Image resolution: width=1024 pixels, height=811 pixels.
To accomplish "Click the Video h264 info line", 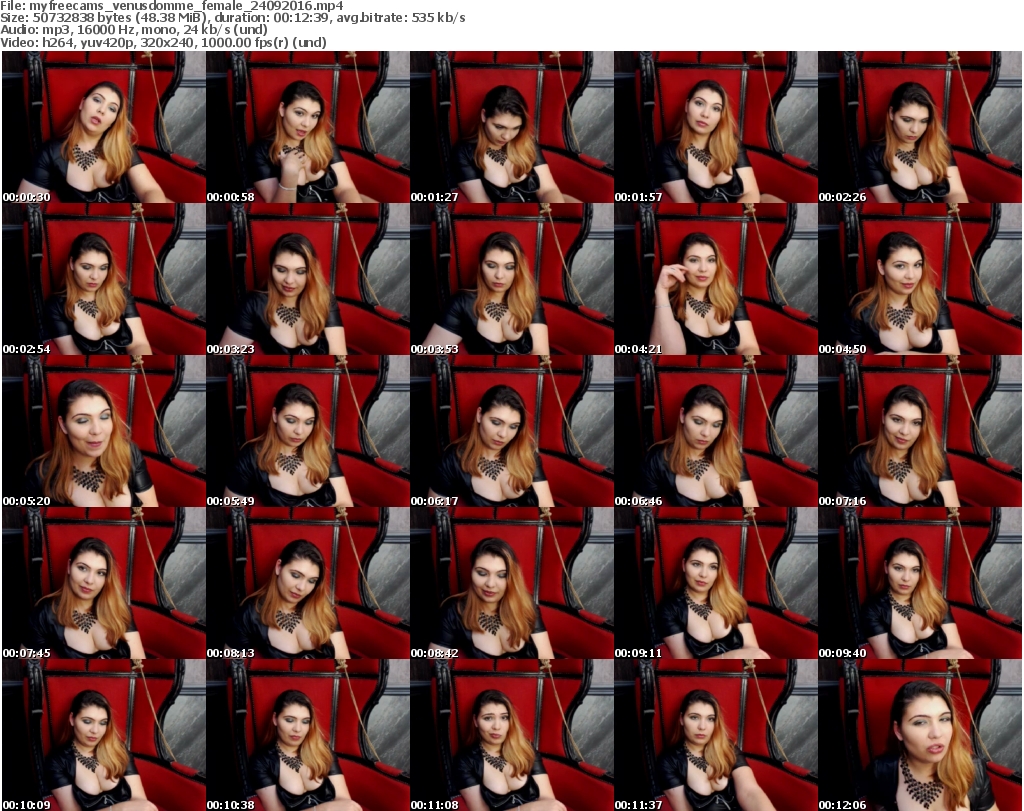I will 163,42.
